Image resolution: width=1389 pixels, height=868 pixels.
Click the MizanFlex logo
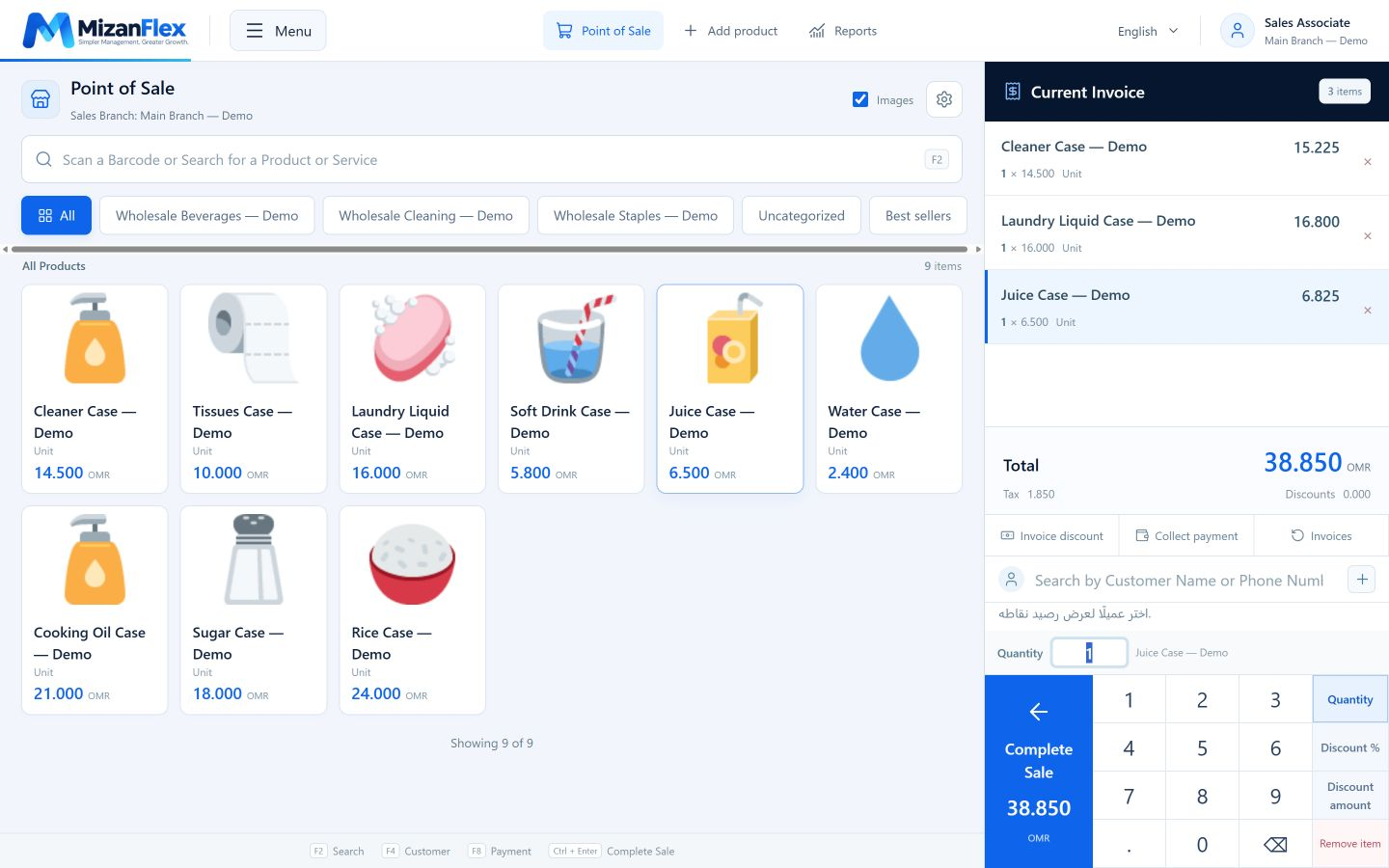point(105,30)
